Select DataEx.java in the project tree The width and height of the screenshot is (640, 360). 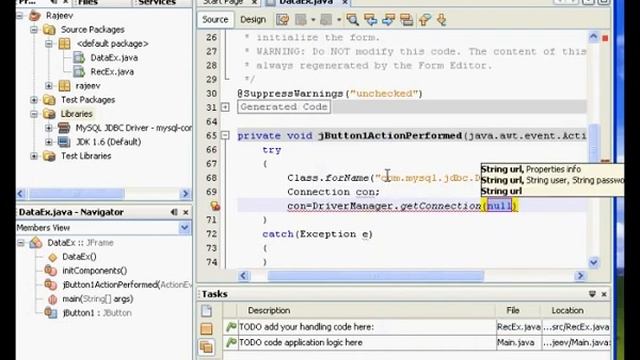114,58
